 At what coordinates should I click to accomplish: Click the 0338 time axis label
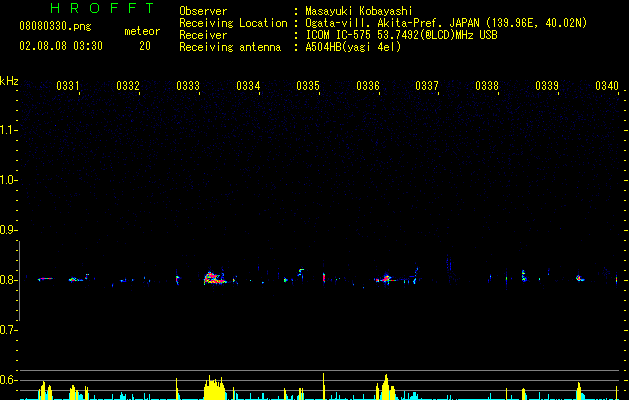click(487, 85)
